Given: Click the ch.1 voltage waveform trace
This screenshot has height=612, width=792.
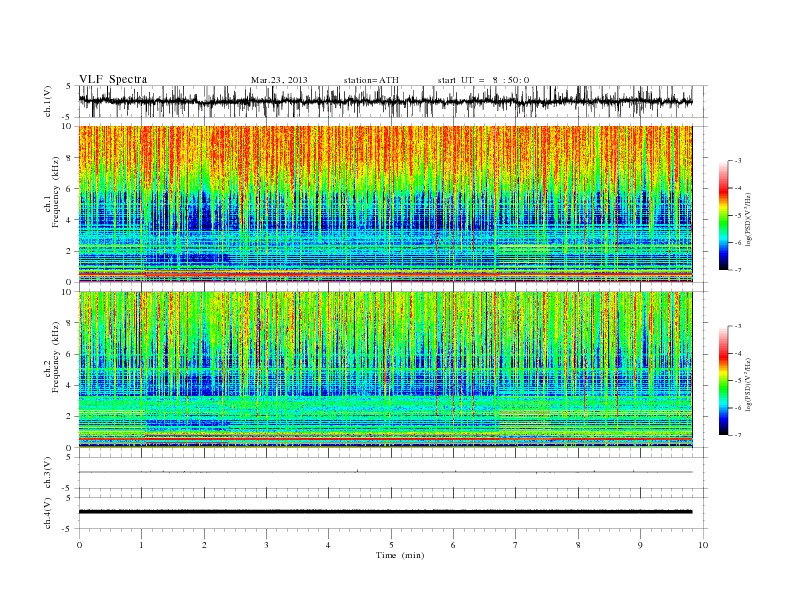Looking at the screenshot, I should click(x=385, y=101).
